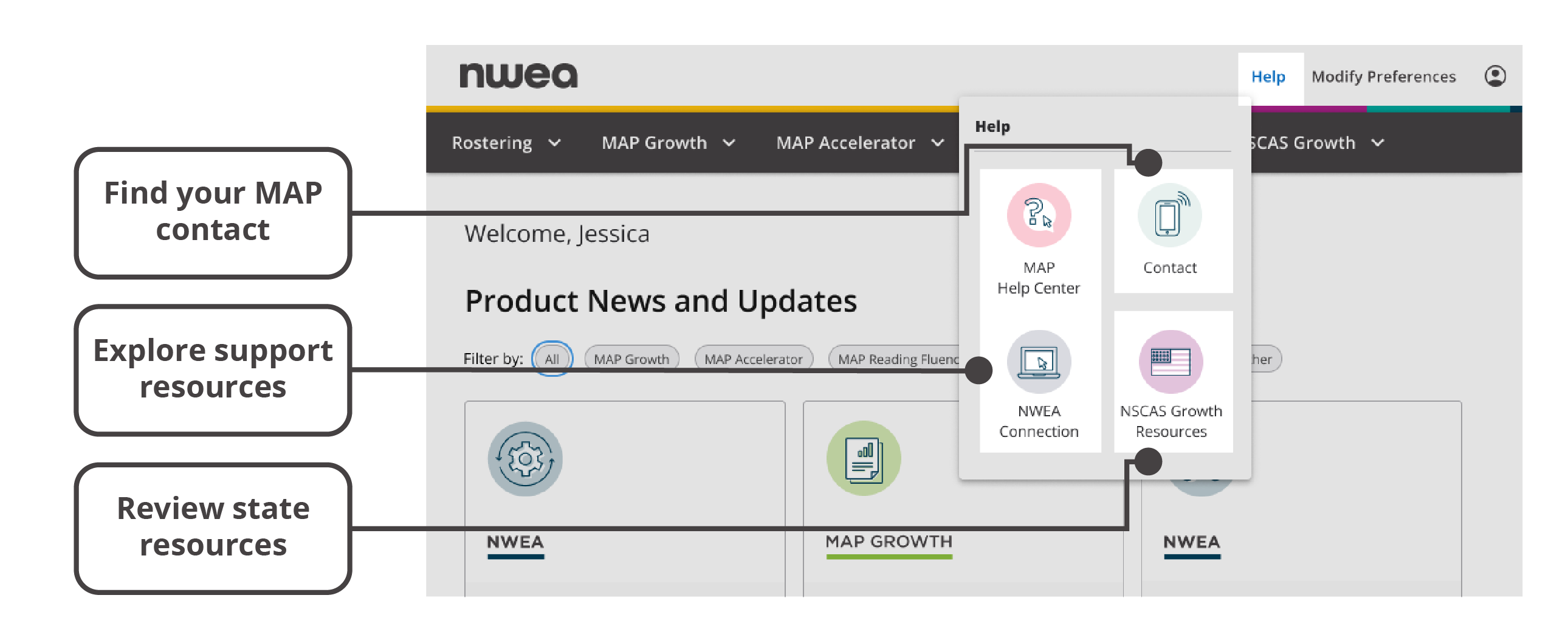Switch to the Help menu item
The width and height of the screenshot is (1568, 643).
1268,77
